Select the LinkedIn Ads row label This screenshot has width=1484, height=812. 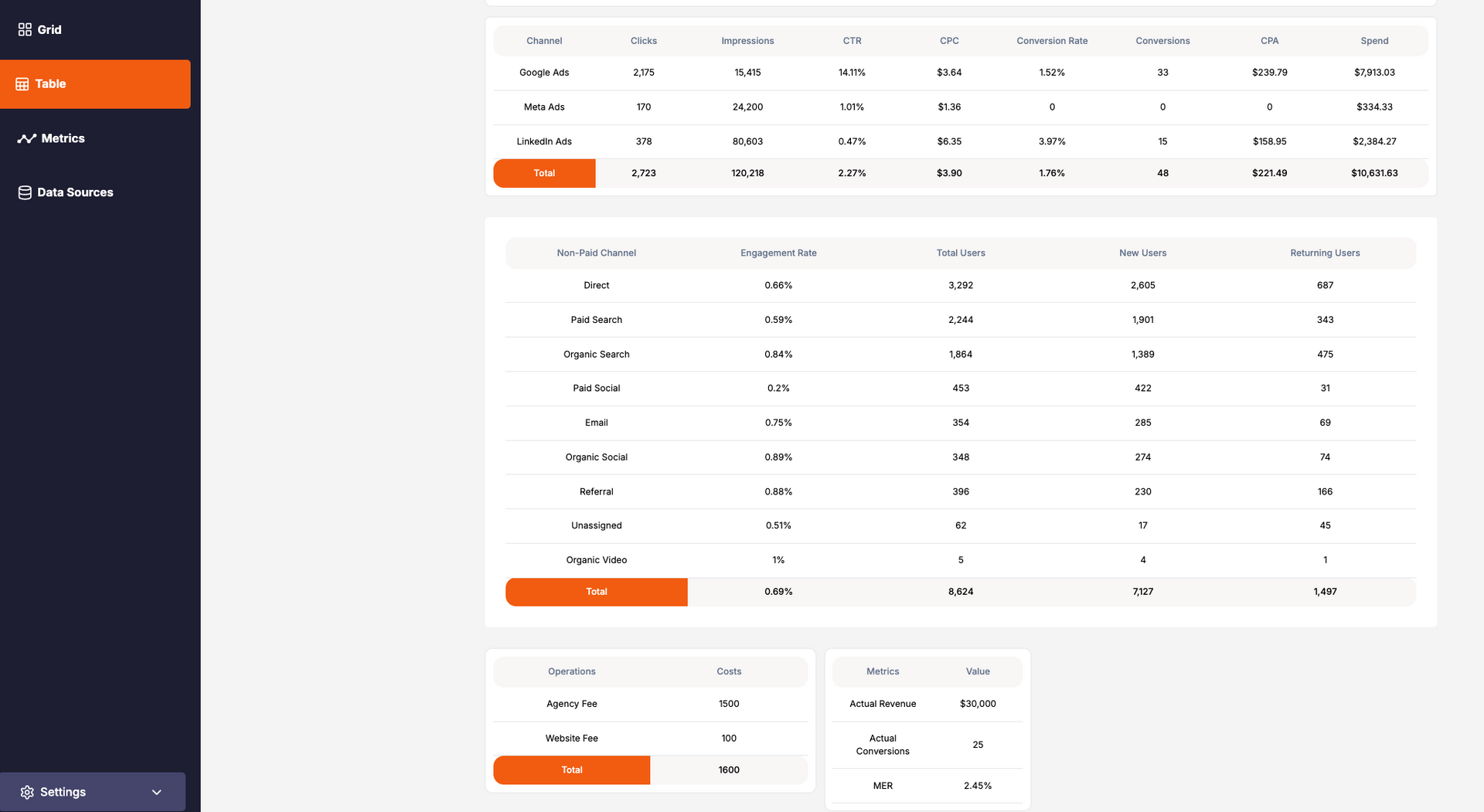[x=544, y=141]
